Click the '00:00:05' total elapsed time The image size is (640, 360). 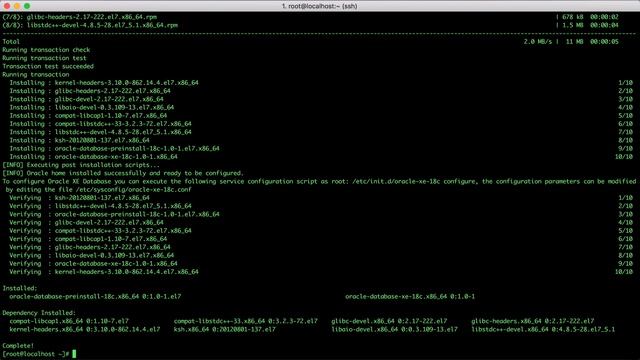coord(604,42)
